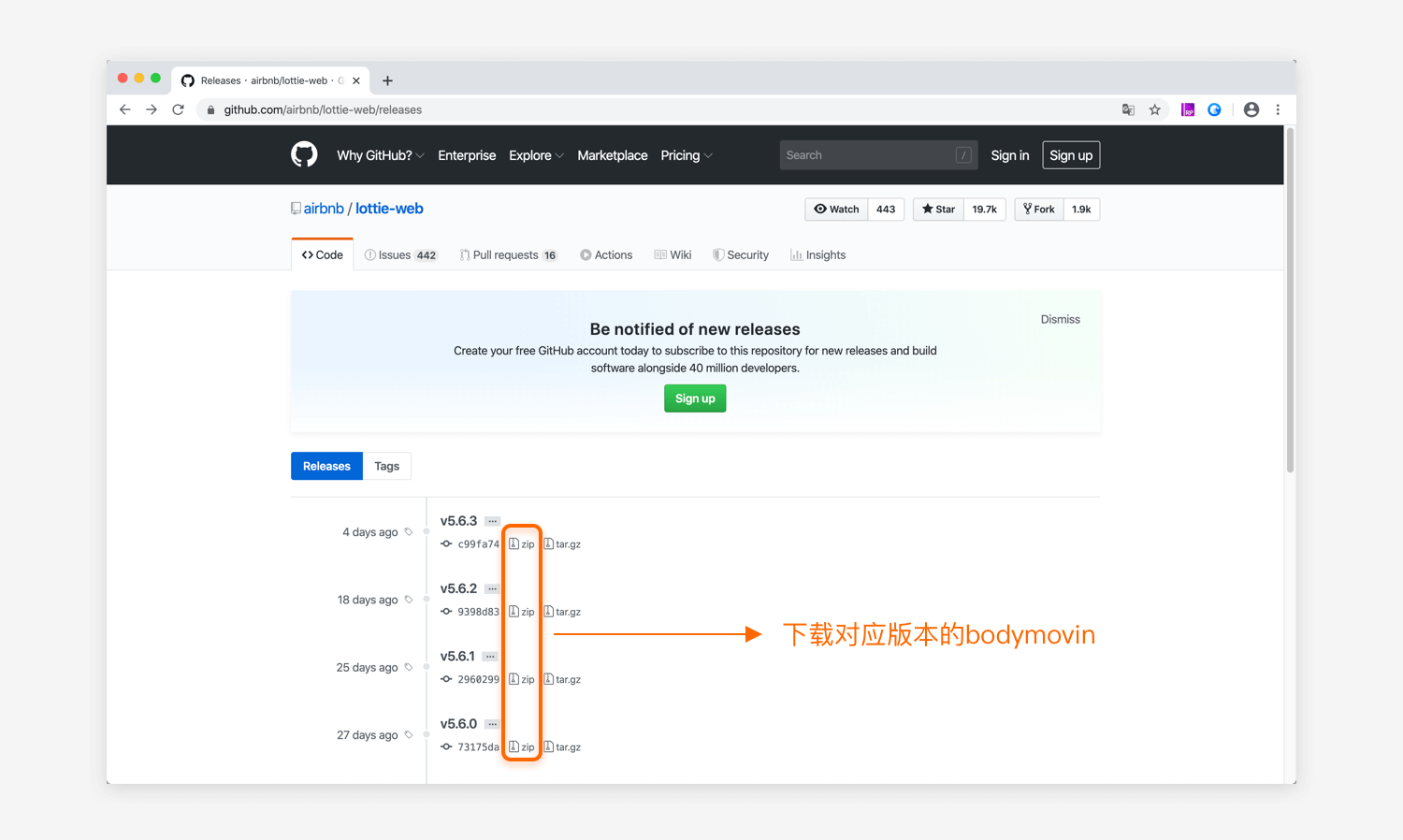Open the 1.9k forks count
Image resolution: width=1403 pixels, height=840 pixels.
pos(1081,210)
